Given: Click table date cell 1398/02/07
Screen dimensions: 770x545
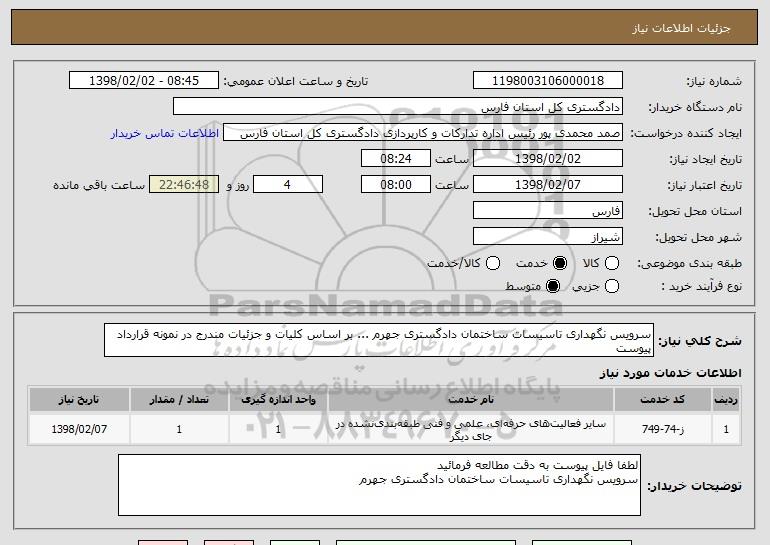Looking at the screenshot, I should pyautogui.click(x=79, y=429).
